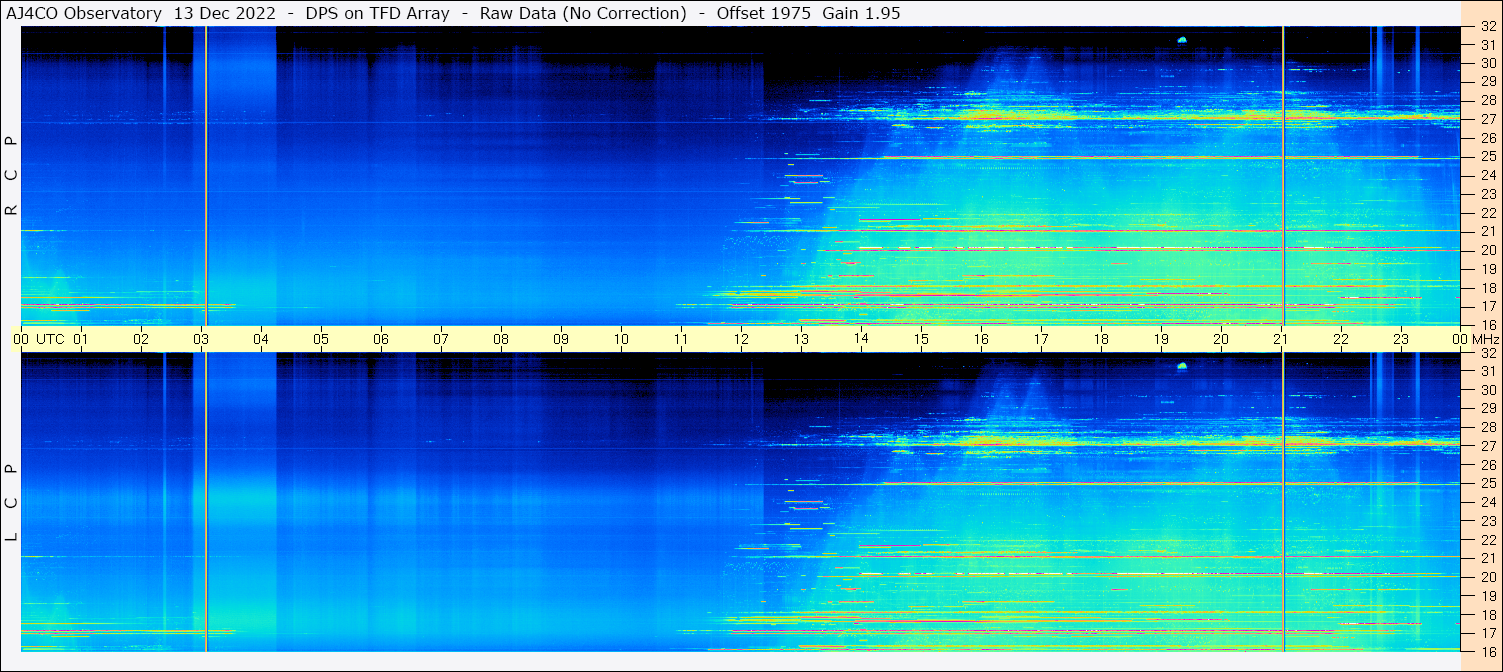Screen dimensions: 1503x672
Task: Click the 18 hour label on time axis
Action: click(x=1101, y=339)
